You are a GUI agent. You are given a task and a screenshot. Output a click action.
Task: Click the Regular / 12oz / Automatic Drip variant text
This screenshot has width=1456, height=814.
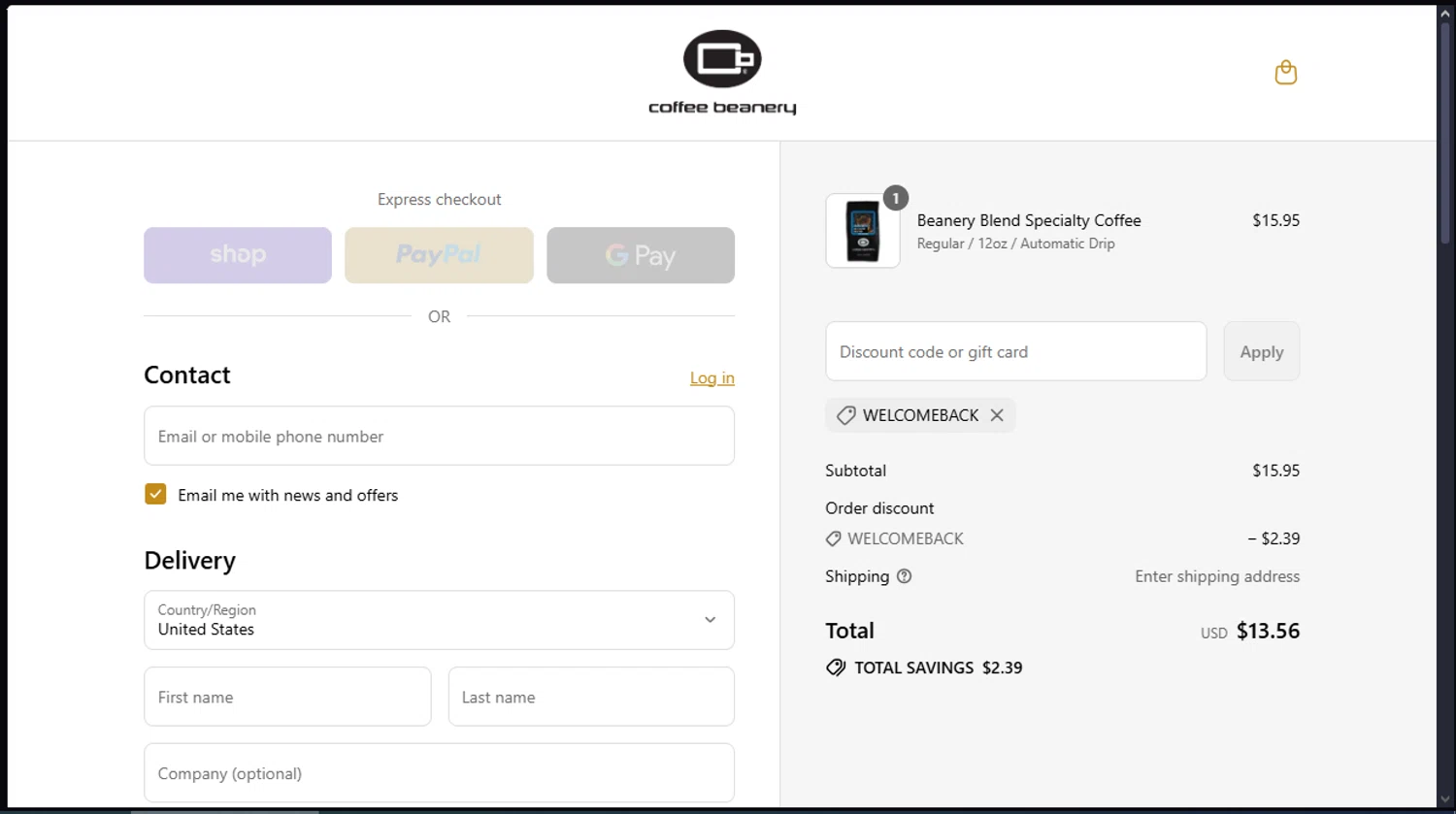pos(1016,244)
